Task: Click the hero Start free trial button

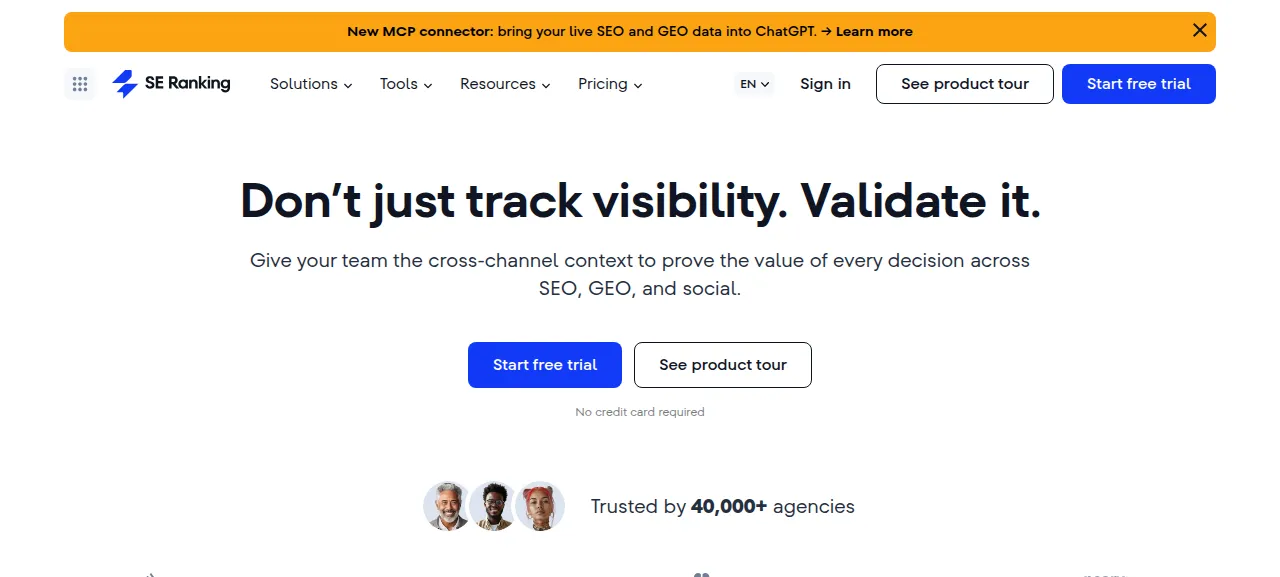Action: coord(545,365)
